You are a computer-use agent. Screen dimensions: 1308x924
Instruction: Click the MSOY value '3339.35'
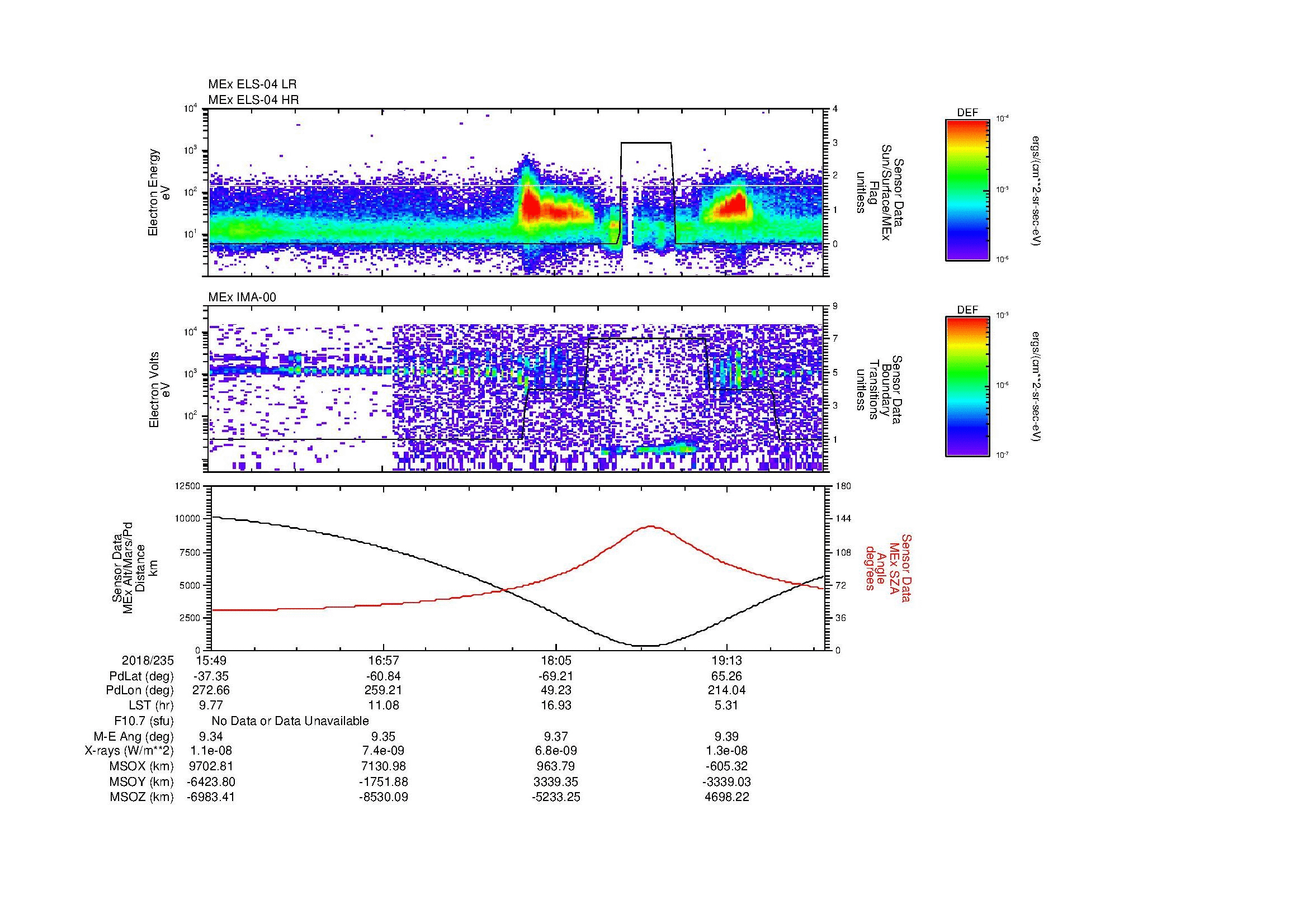click(x=555, y=782)
